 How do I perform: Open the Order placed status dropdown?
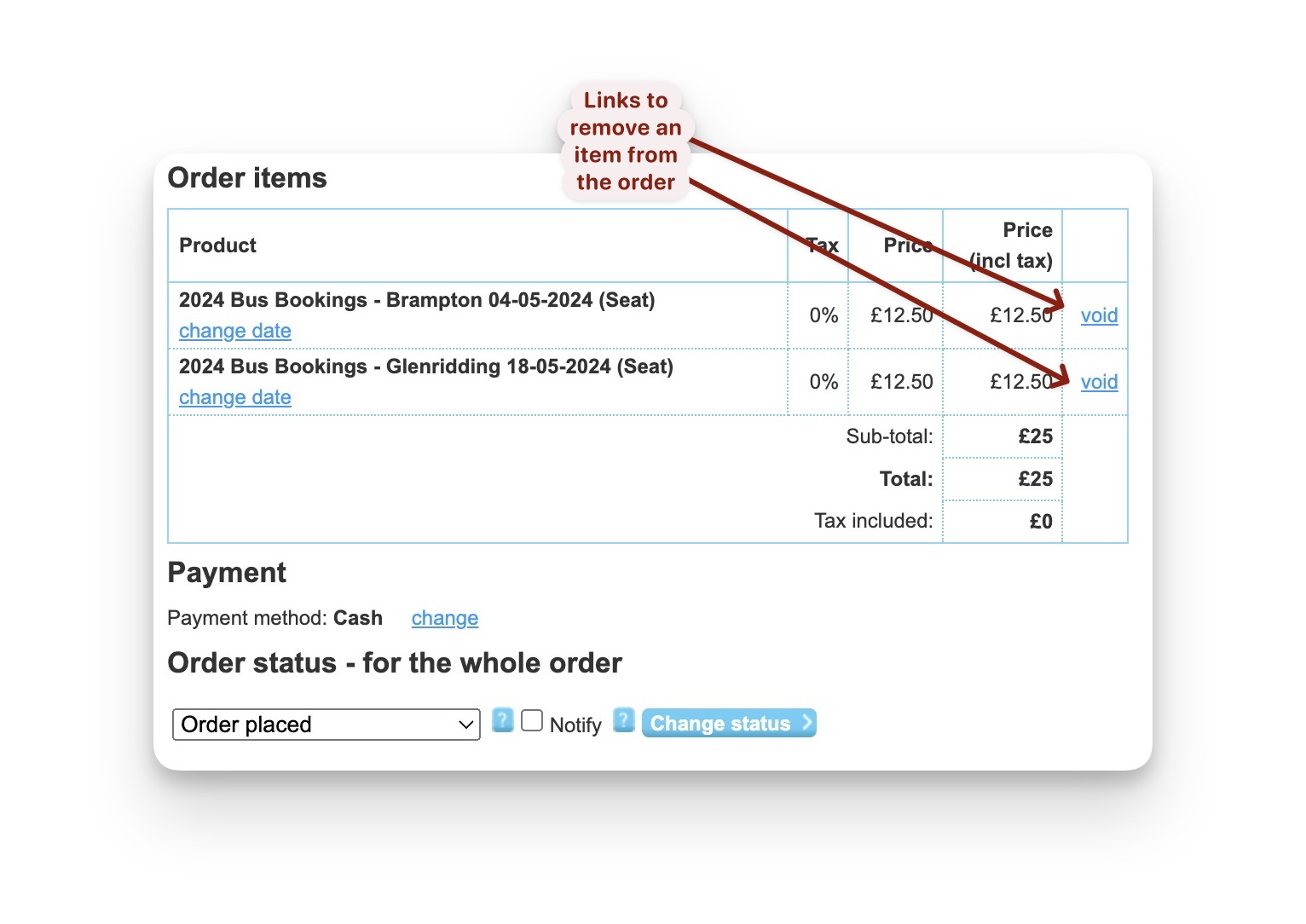[x=326, y=724]
